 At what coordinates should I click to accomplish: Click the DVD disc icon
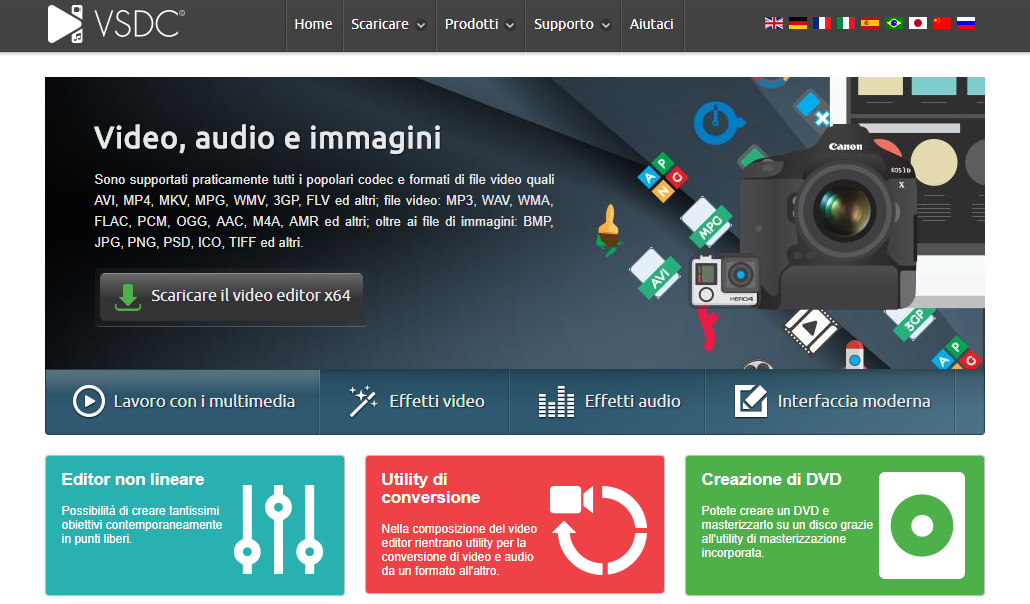point(922,525)
